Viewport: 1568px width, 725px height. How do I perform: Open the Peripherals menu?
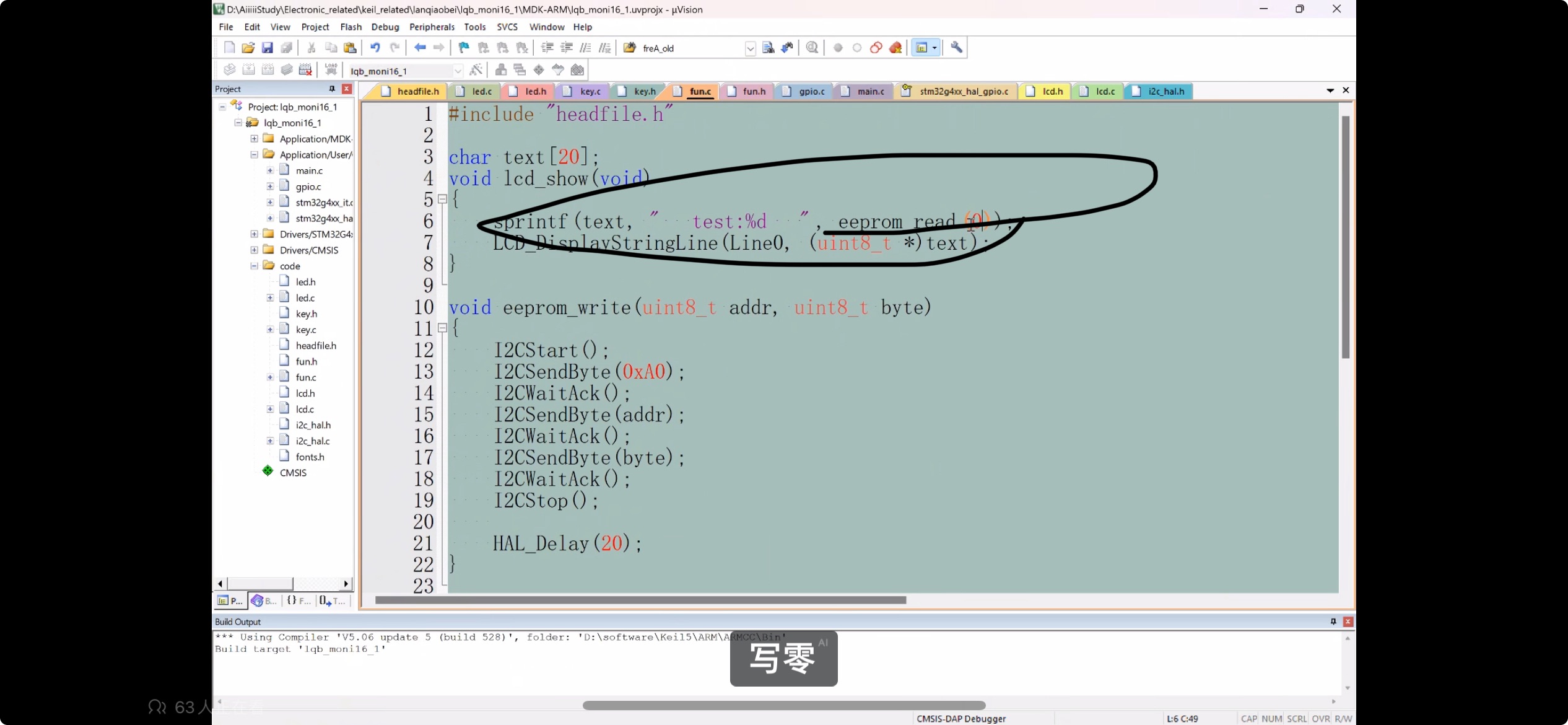coord(432,27)
